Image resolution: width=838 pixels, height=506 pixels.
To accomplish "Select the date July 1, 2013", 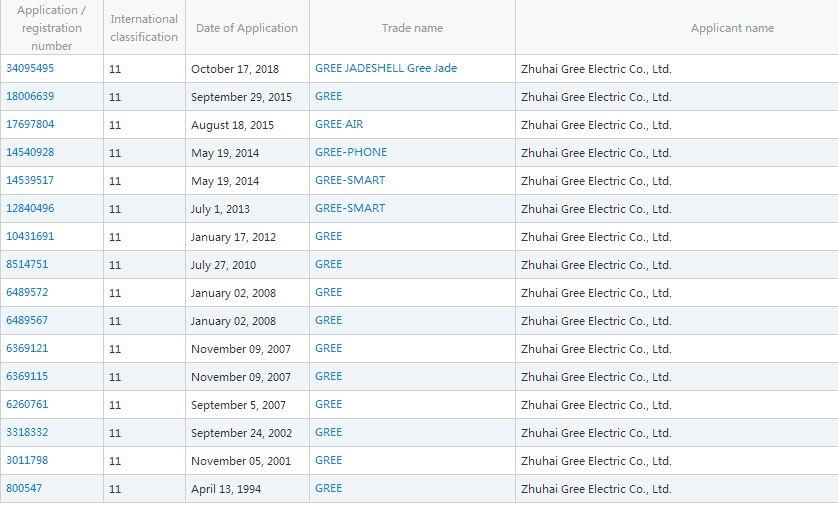I will [220, 209].
